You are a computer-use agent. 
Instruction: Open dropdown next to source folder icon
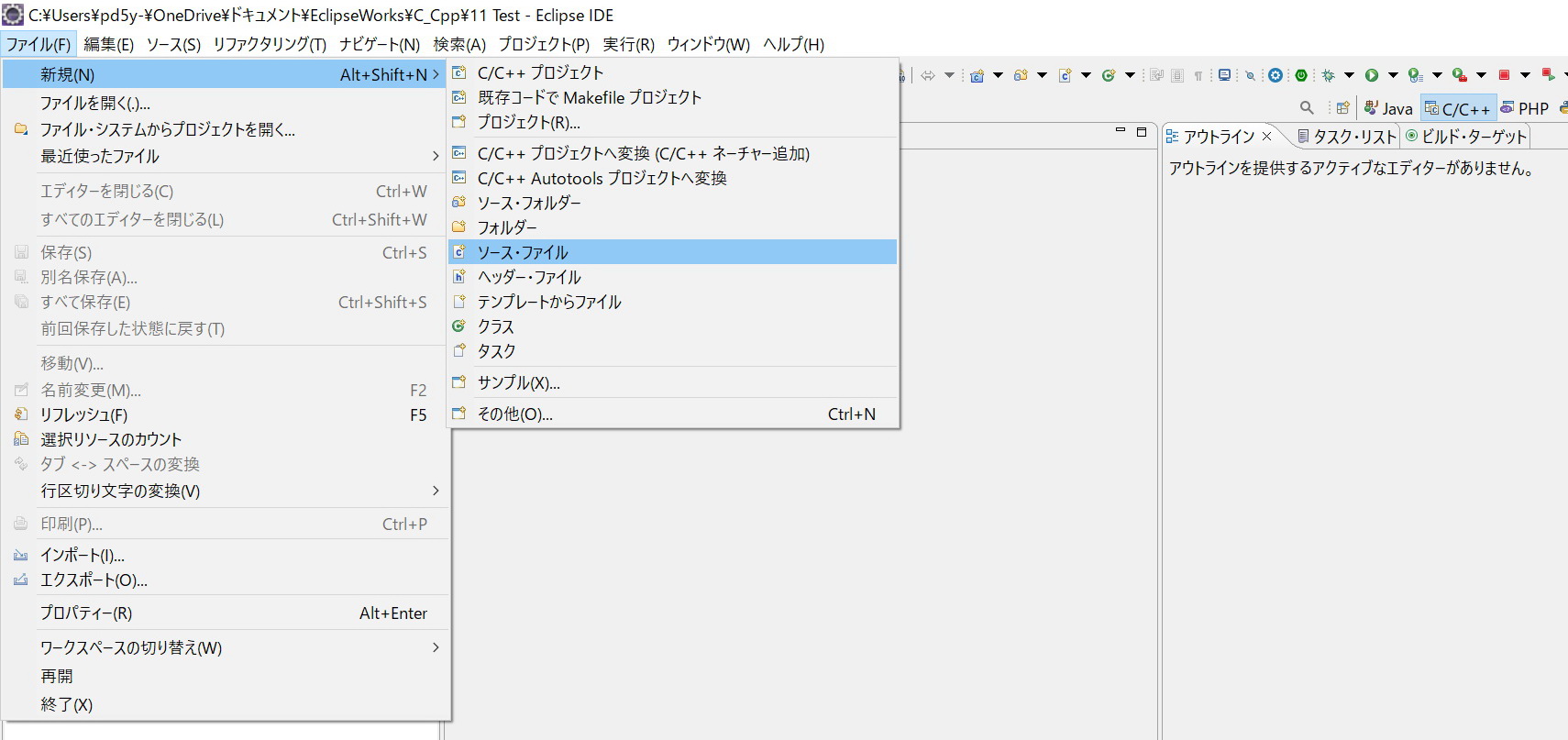pyautogui.click(x=1042, y=75)
